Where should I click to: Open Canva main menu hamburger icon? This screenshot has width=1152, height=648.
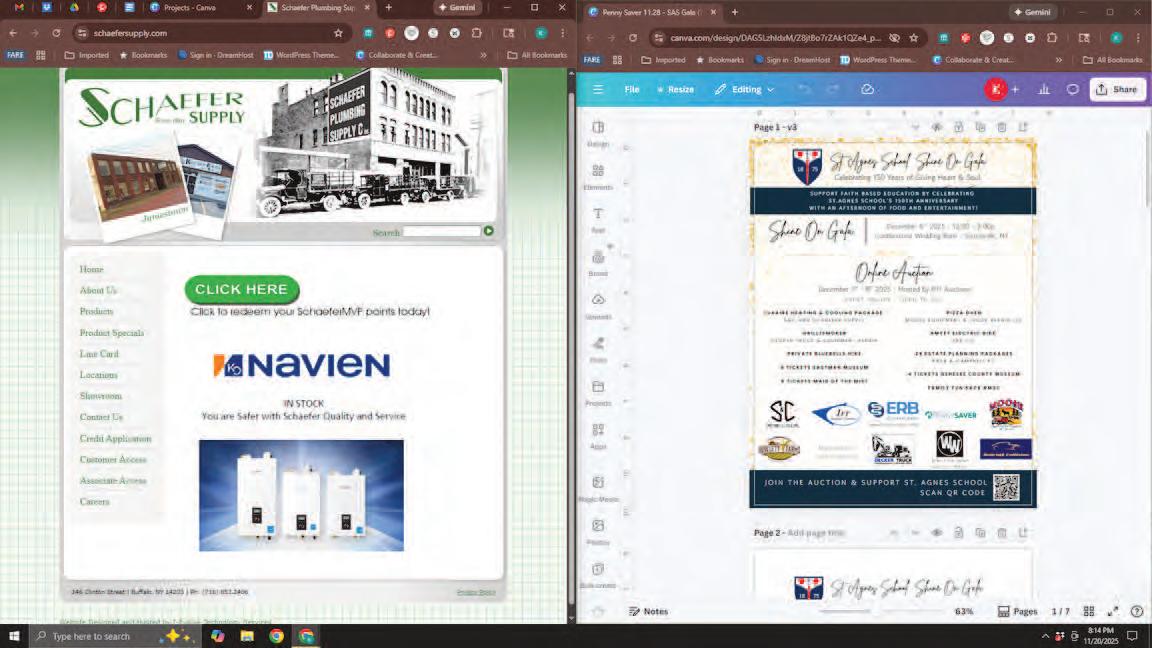point(598,89)
